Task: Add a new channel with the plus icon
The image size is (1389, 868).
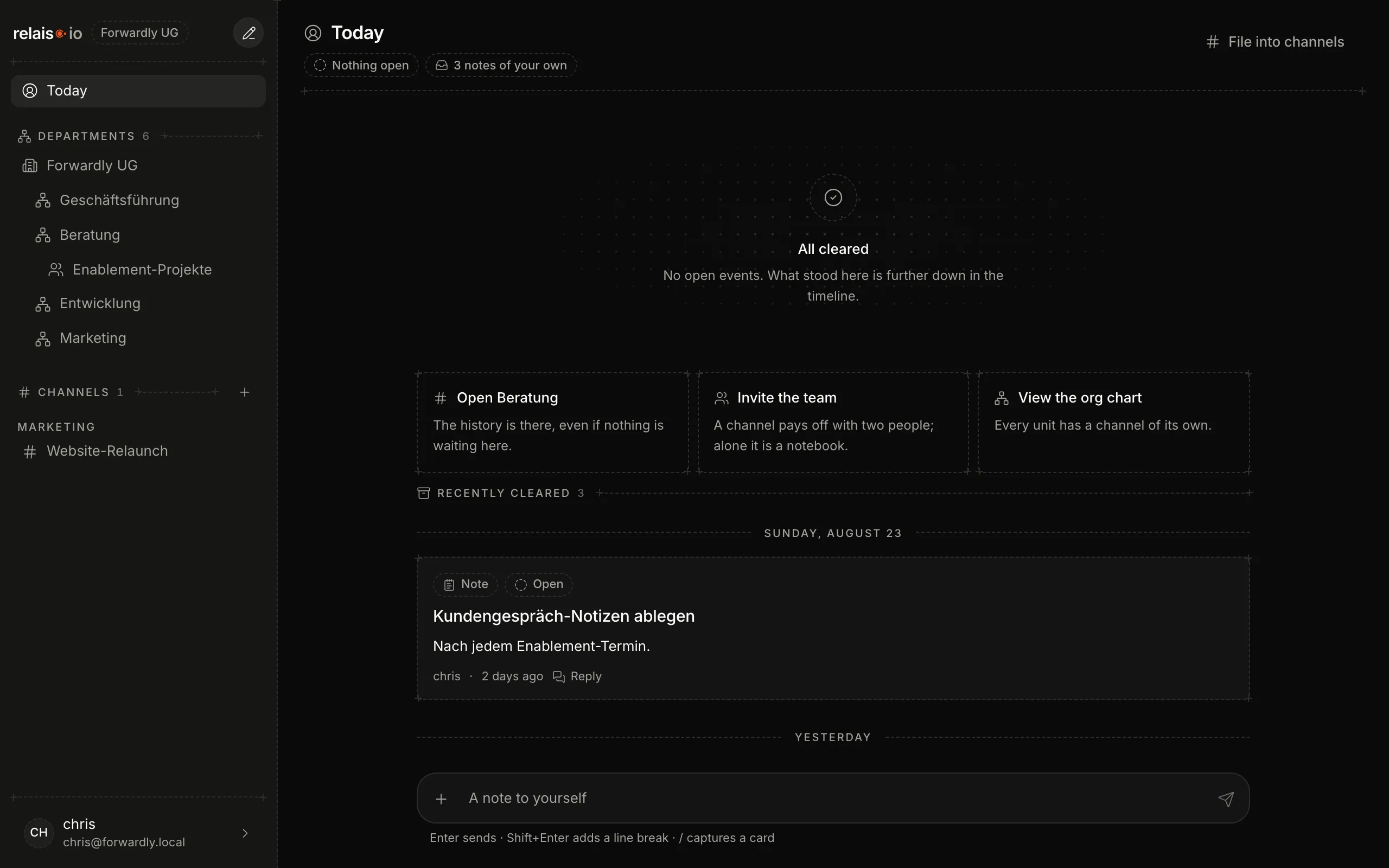Action: tap(245, 392)
